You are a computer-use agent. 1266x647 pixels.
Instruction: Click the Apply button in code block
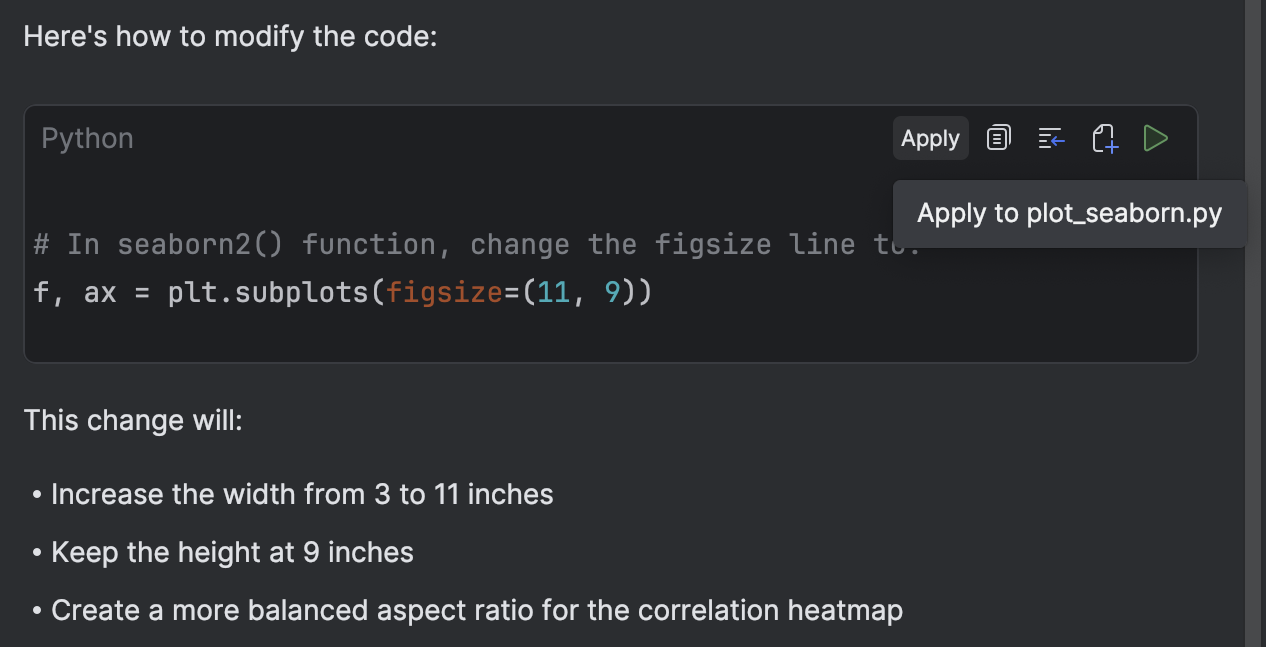[930, 138]
